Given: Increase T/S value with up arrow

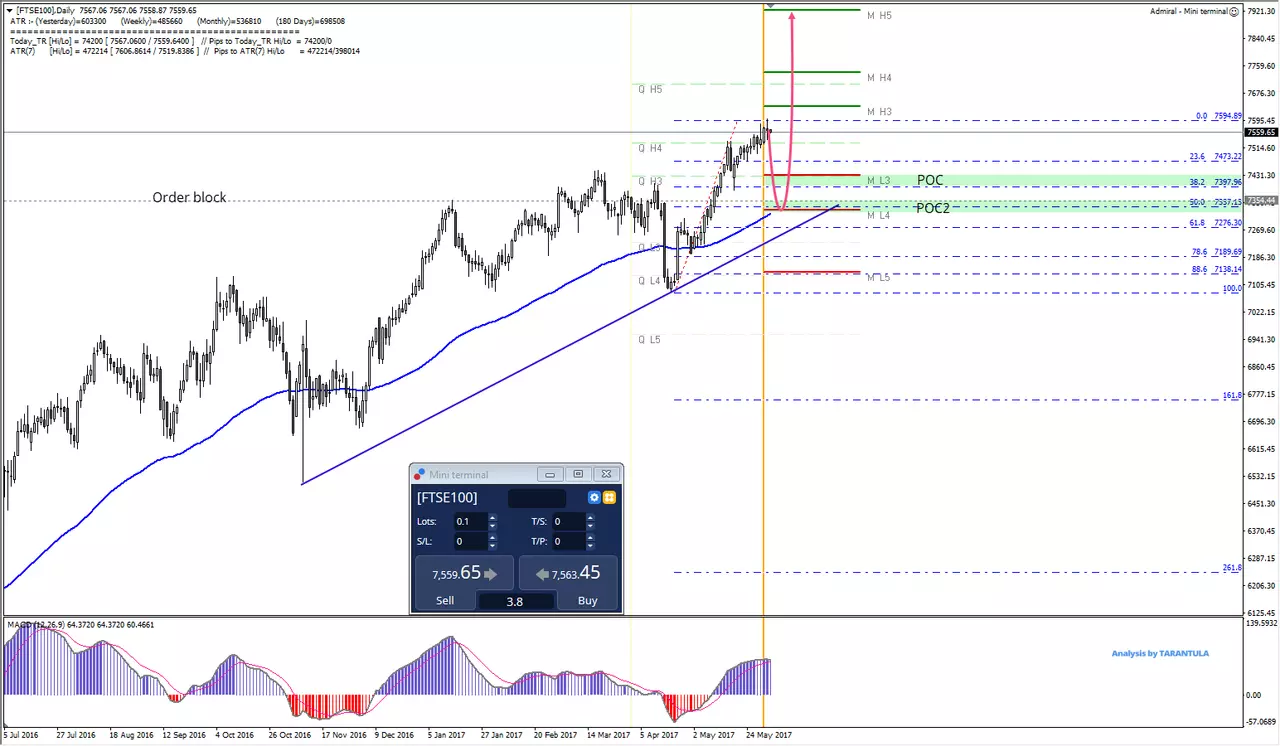Looking at the screenshot, I should click(x=590, y=517).
